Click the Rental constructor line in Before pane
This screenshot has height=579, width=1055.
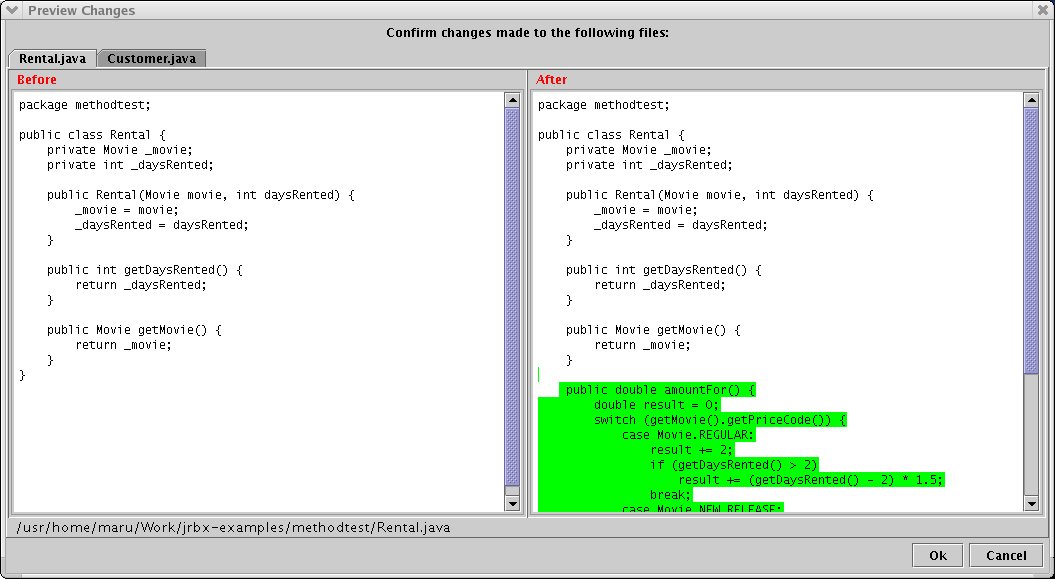[201, 195]
